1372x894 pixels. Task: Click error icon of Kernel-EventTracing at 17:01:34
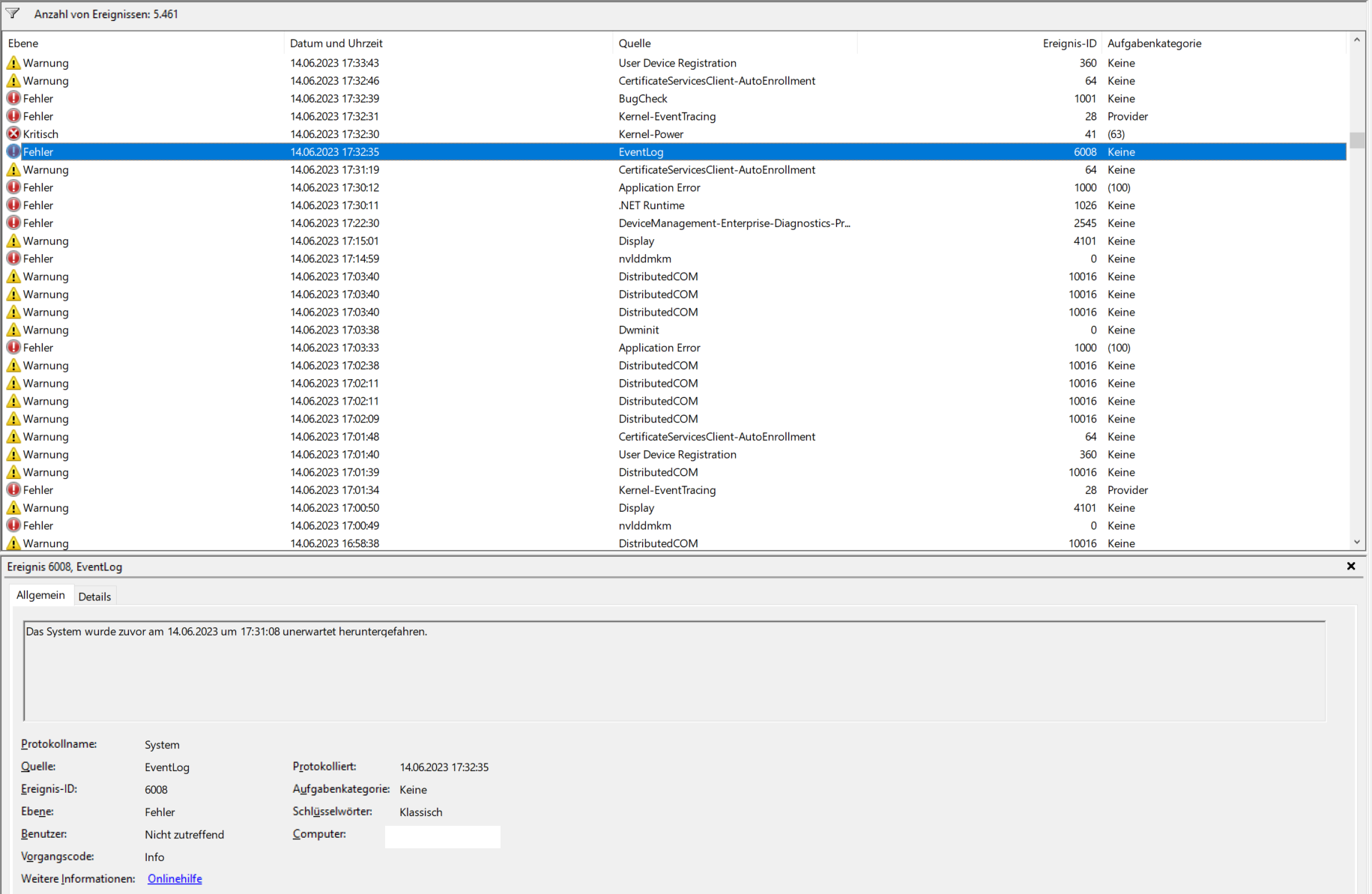(x=13, y=490)
